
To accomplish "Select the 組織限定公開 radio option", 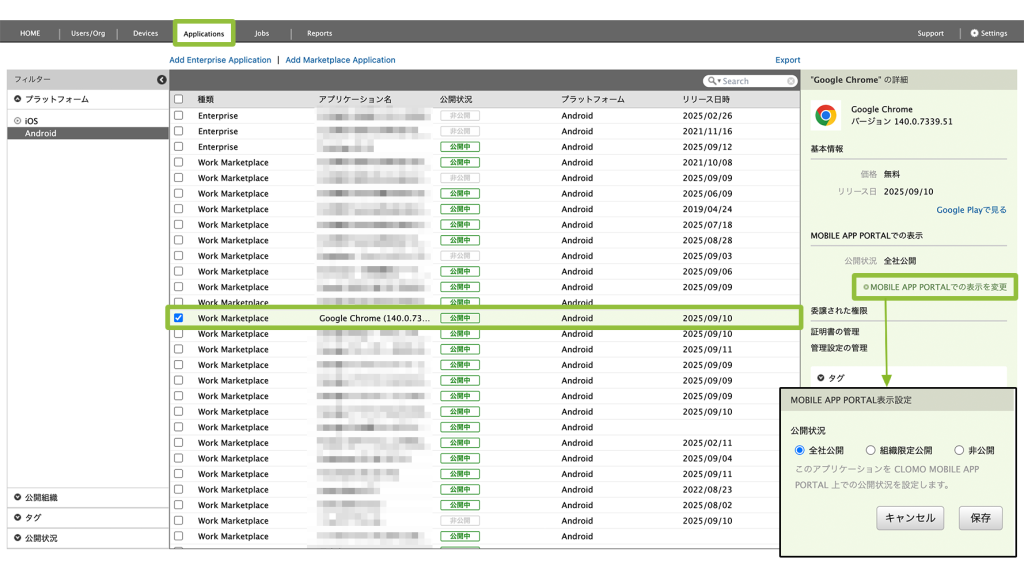I will (871, 450).
